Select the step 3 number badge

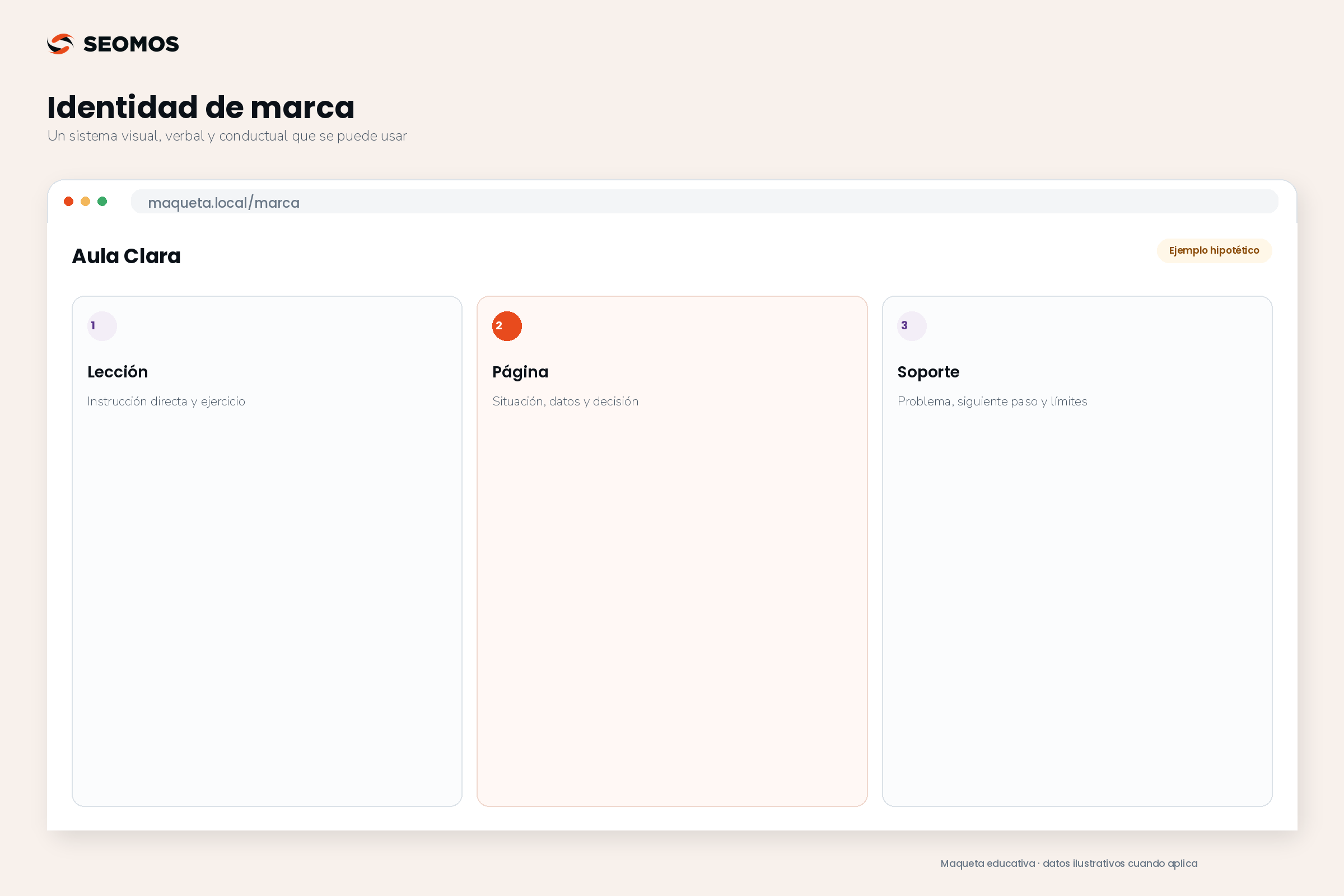click(912, 326)
